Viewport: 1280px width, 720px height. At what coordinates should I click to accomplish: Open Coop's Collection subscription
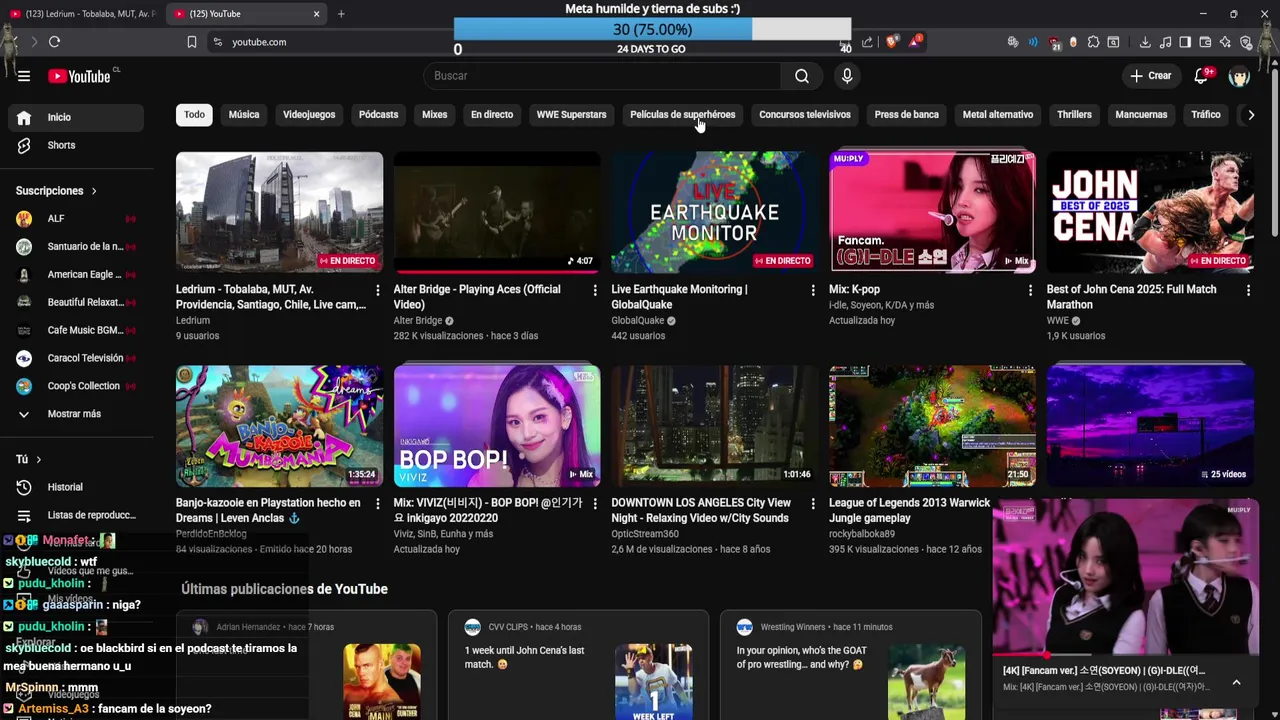tap(76, 386)
